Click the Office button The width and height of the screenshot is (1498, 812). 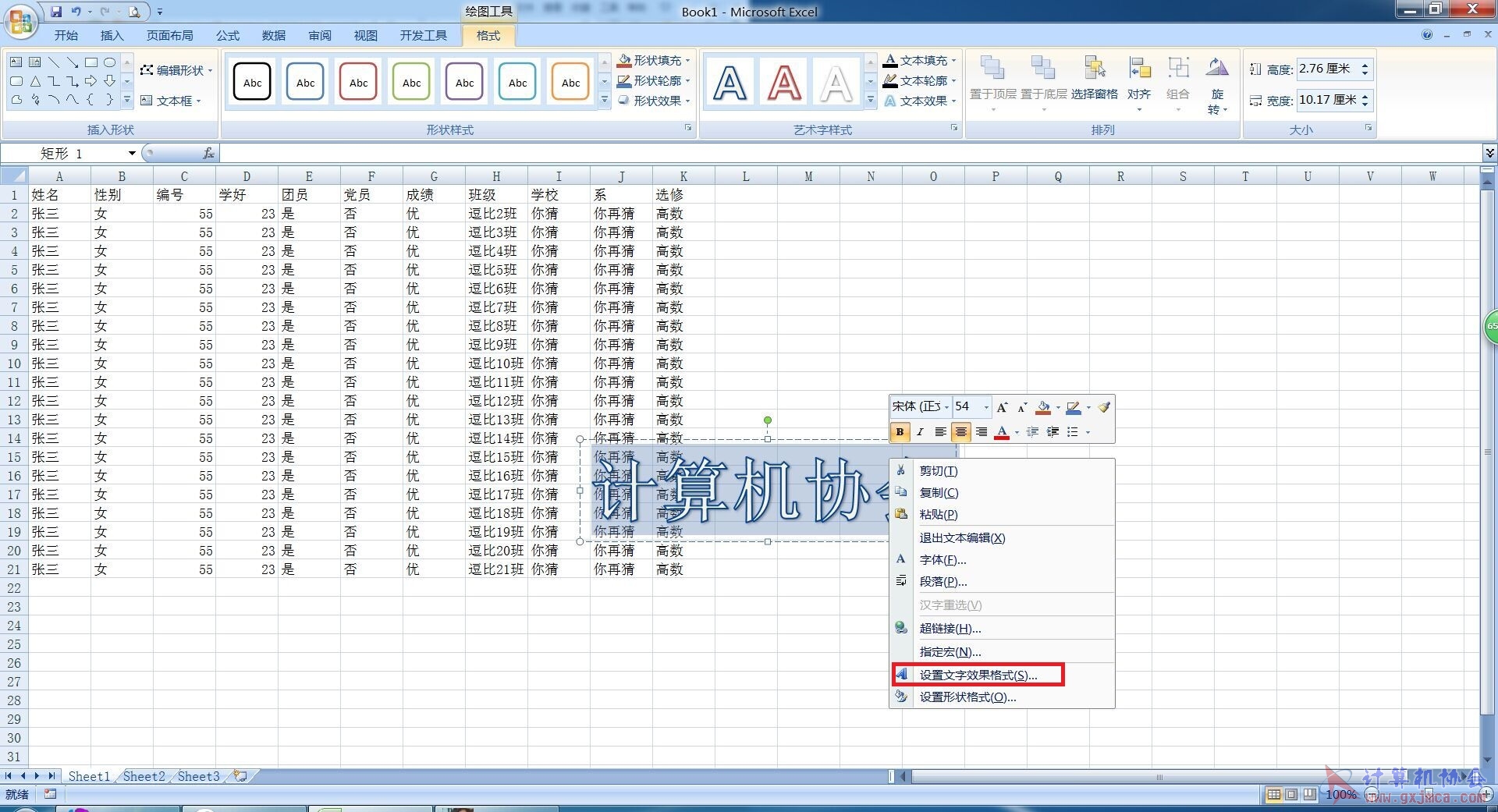click(x=21, y=21)
